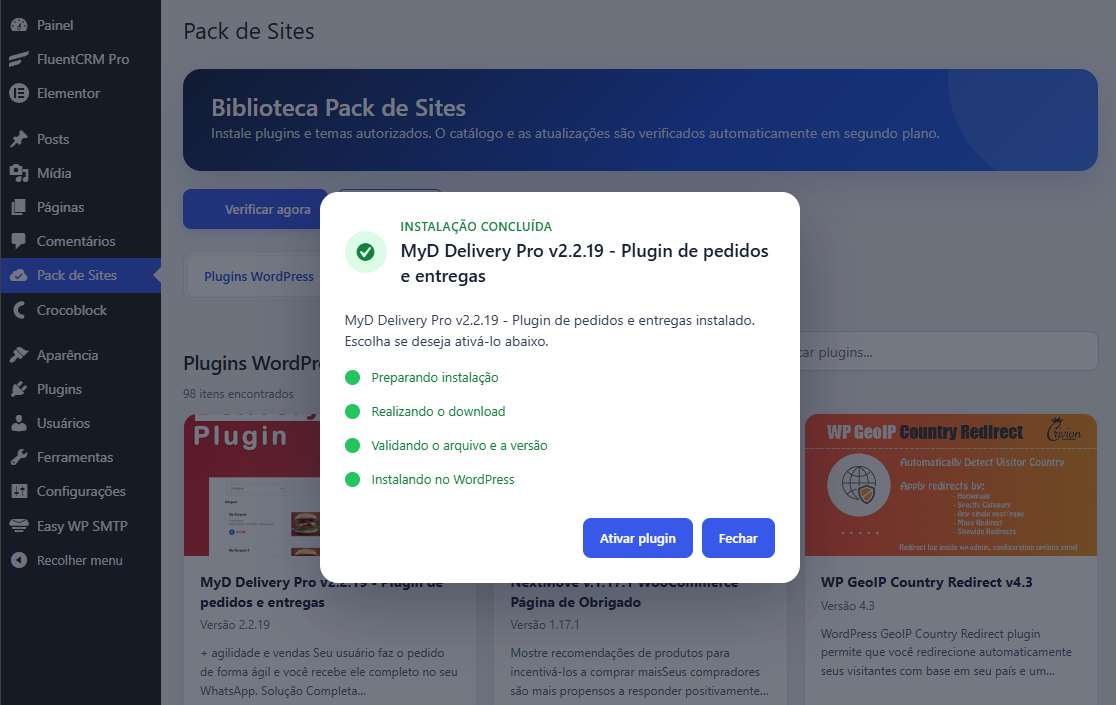
Task: Click the Aparência brush icon
Action: coord(19,355)
